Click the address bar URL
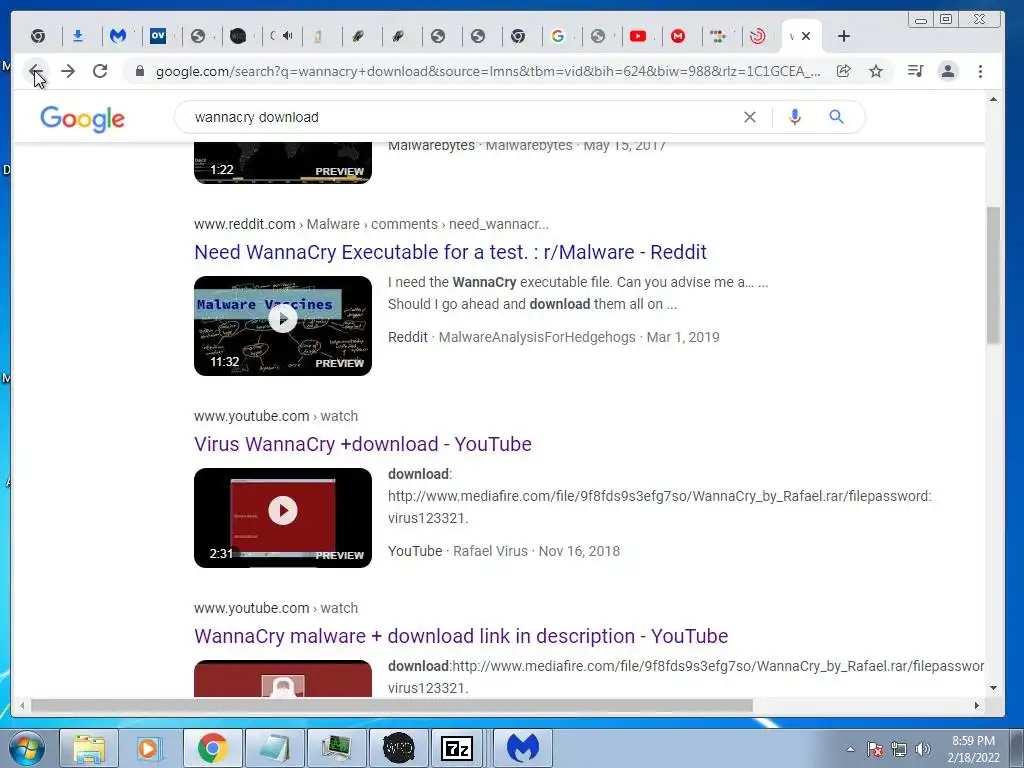Screen dimensions: 1024x768 coord(488,71)
